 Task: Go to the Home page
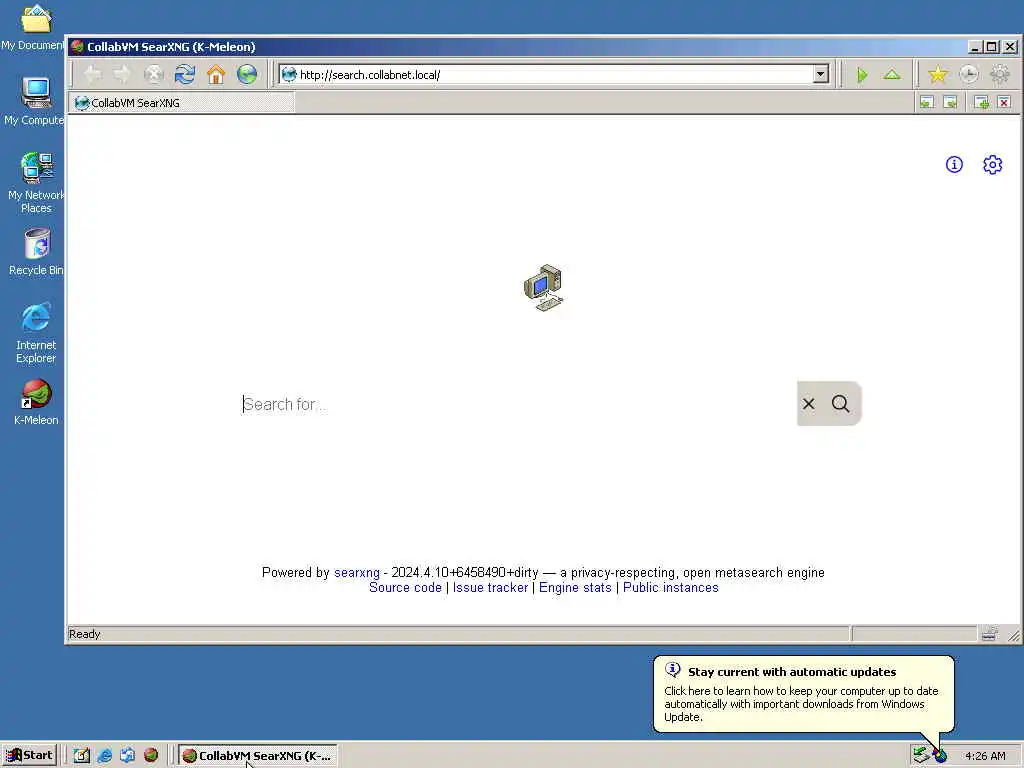pos(216,74)
